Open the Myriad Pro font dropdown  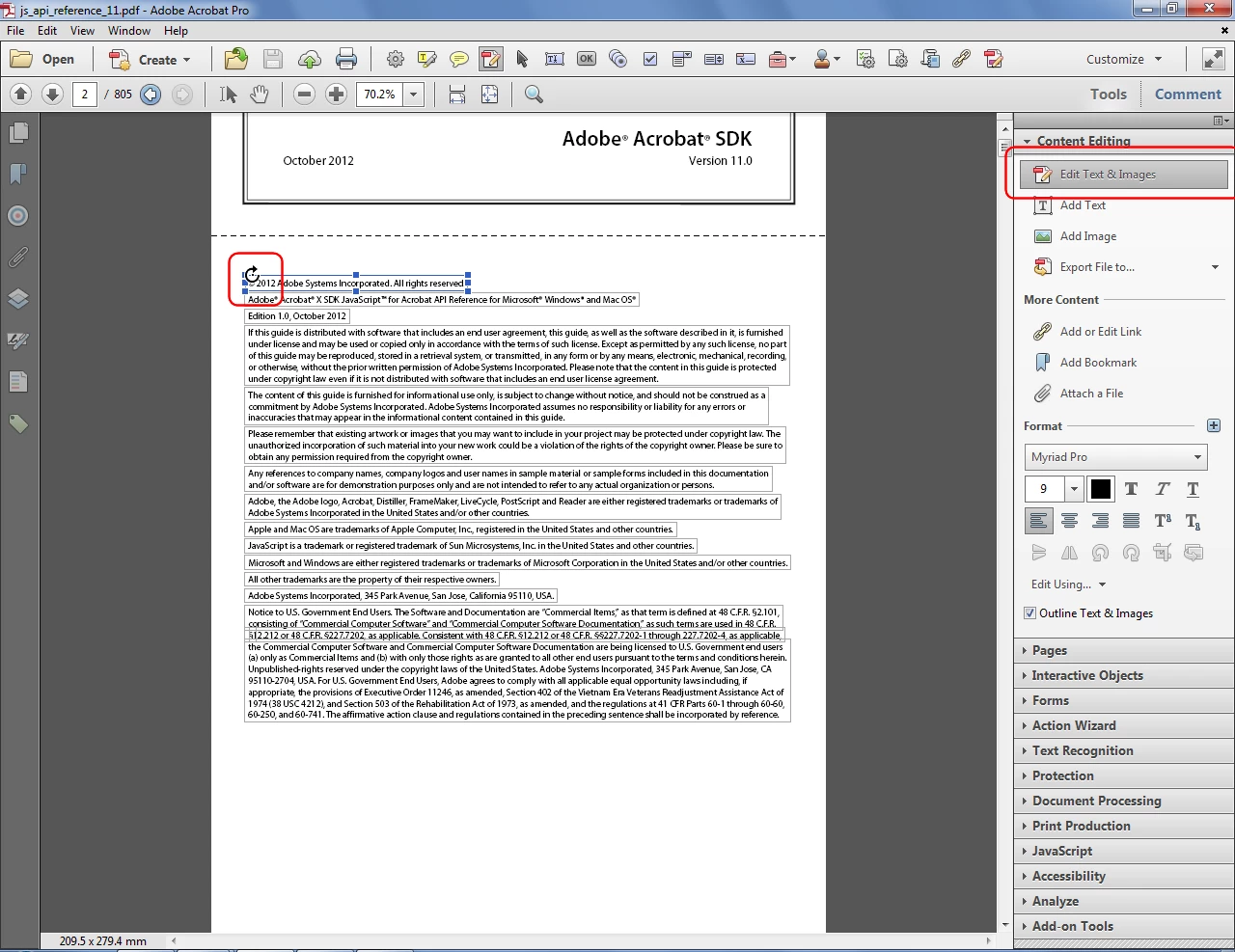pyautogui.click(x=1116, y=457)
